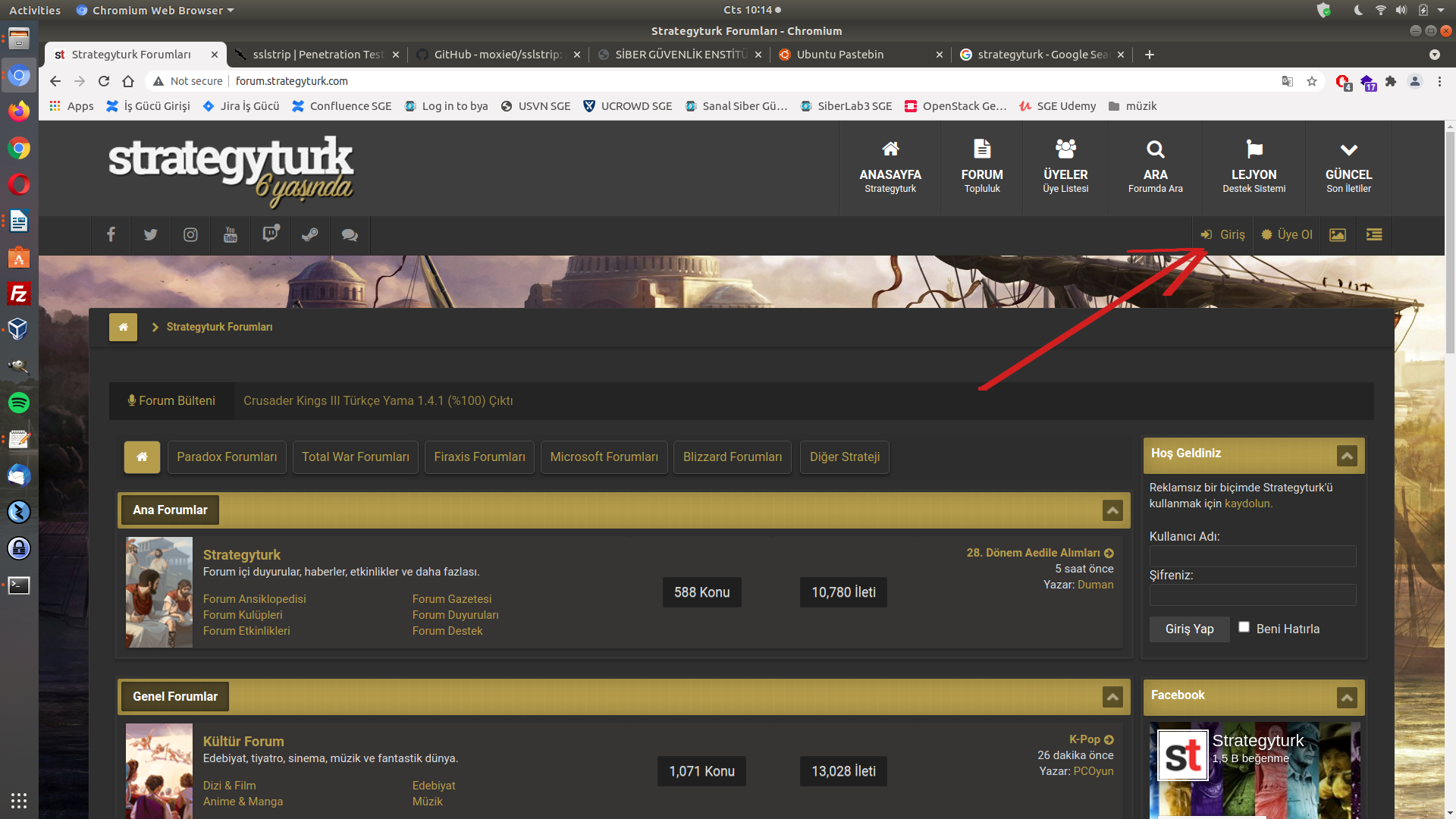The height and width of the screenshot is (819, 1456).
Task: Open the Forum Ansiklopedisi subforum link
Action: pyautogui.click(x=255, y=599)
